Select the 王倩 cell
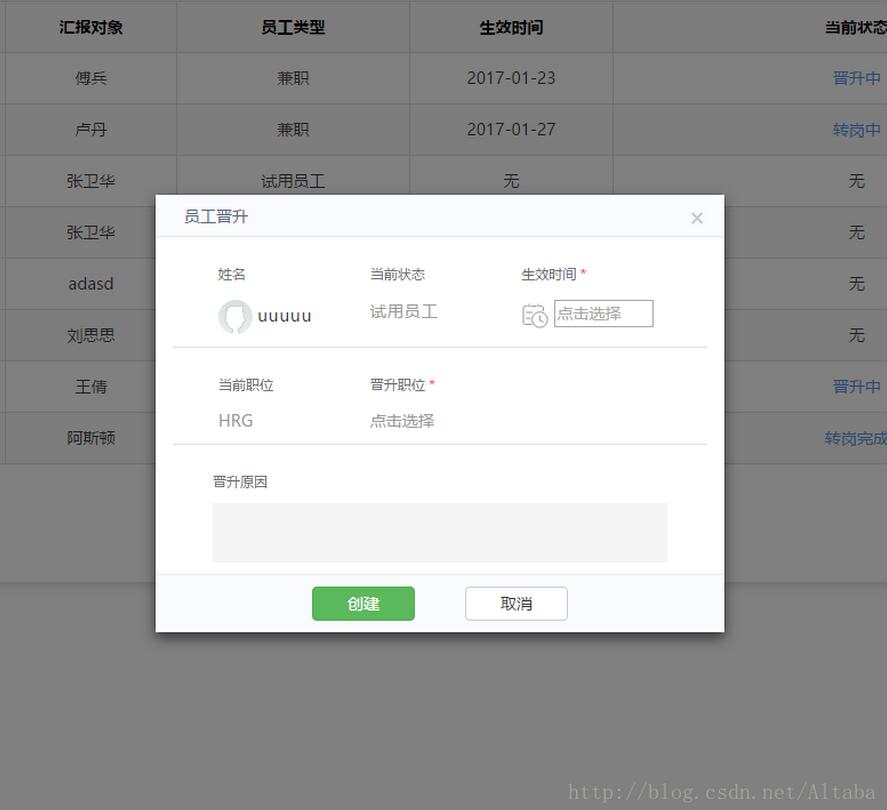Viewport: 887px width, 810px height. pos(91,387)
